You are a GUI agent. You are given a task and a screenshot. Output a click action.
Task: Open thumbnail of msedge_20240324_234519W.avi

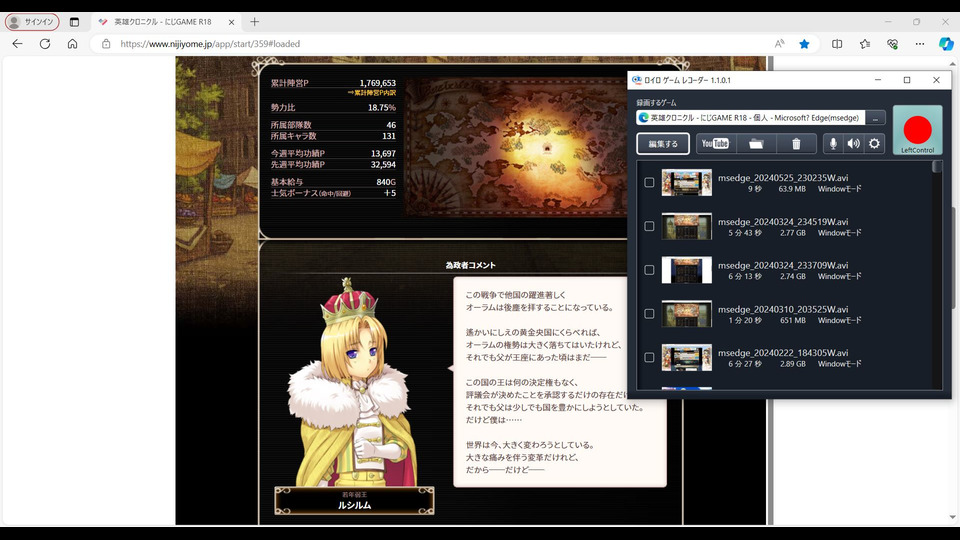(x=686, y=226)
